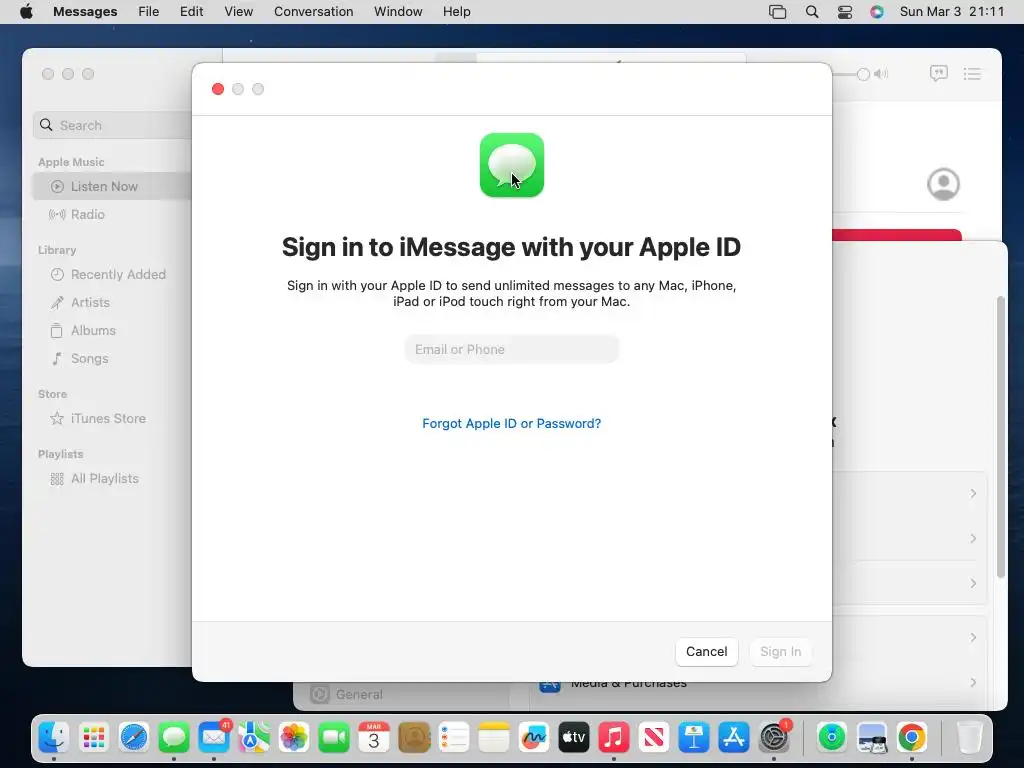
Task: Click Spotlight search in the menu bar
Action: pos(812,12)
